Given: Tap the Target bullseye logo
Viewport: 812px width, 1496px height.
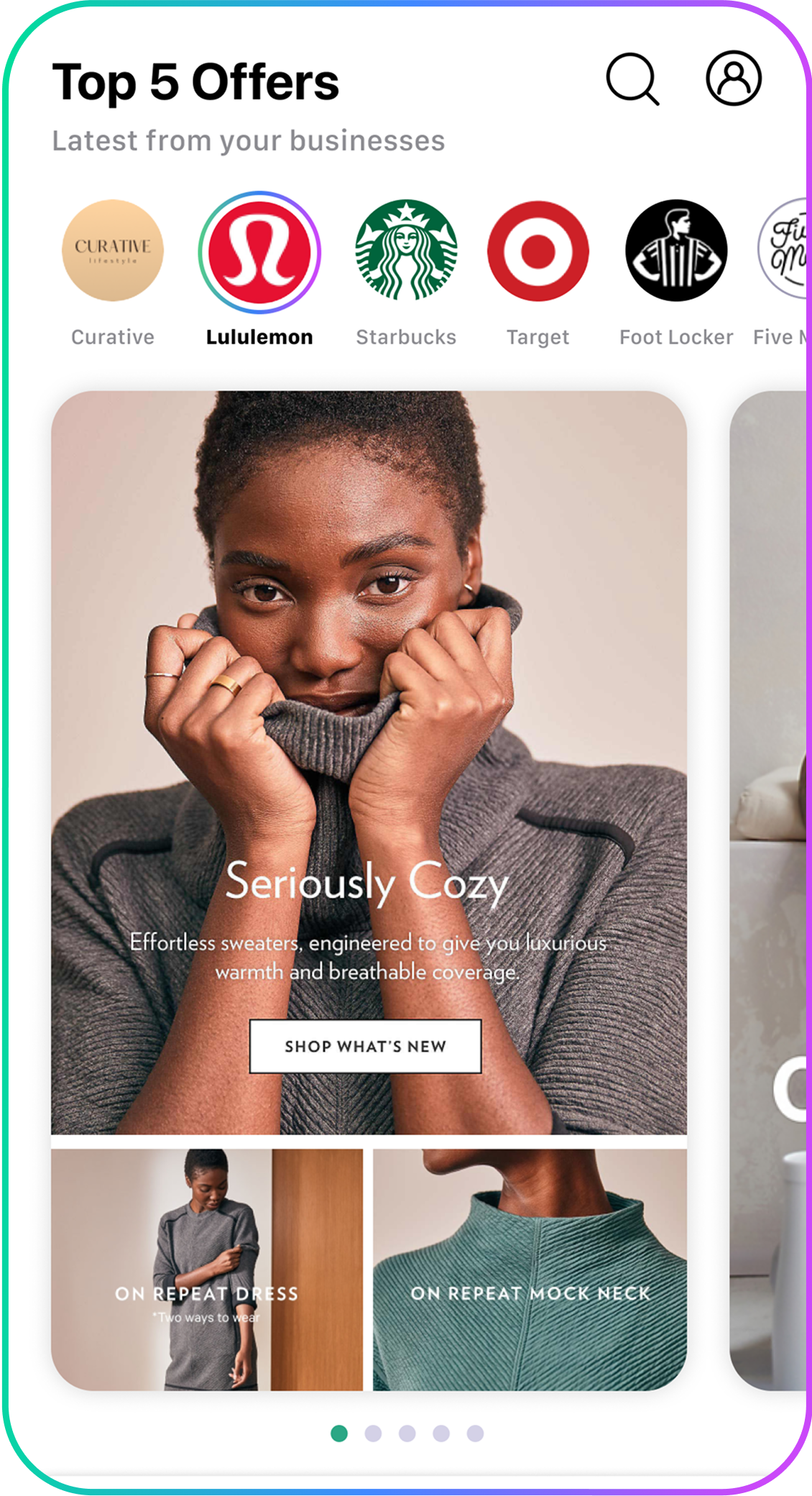Looking at the screenshot, I should click(538, 251).
